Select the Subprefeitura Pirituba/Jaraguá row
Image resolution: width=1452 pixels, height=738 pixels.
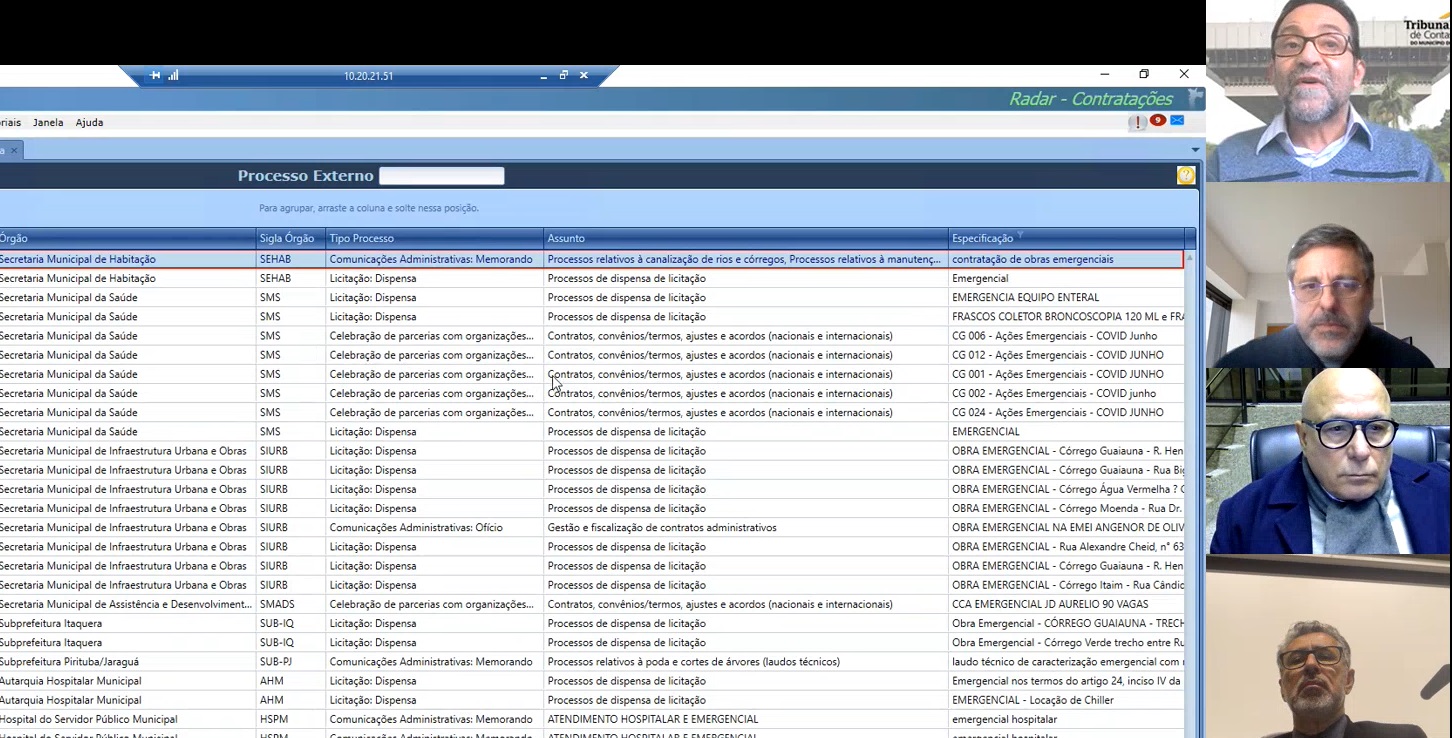coord(70,662)
